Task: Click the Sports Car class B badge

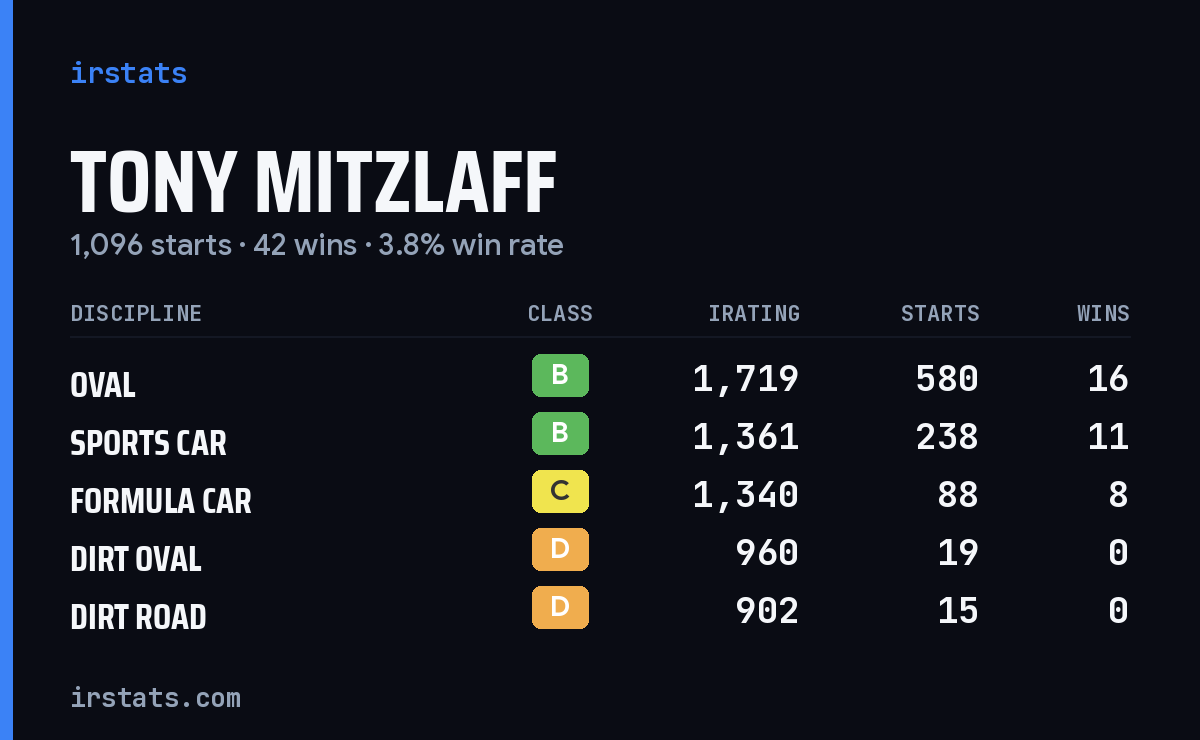Action: tap(560, 434)
